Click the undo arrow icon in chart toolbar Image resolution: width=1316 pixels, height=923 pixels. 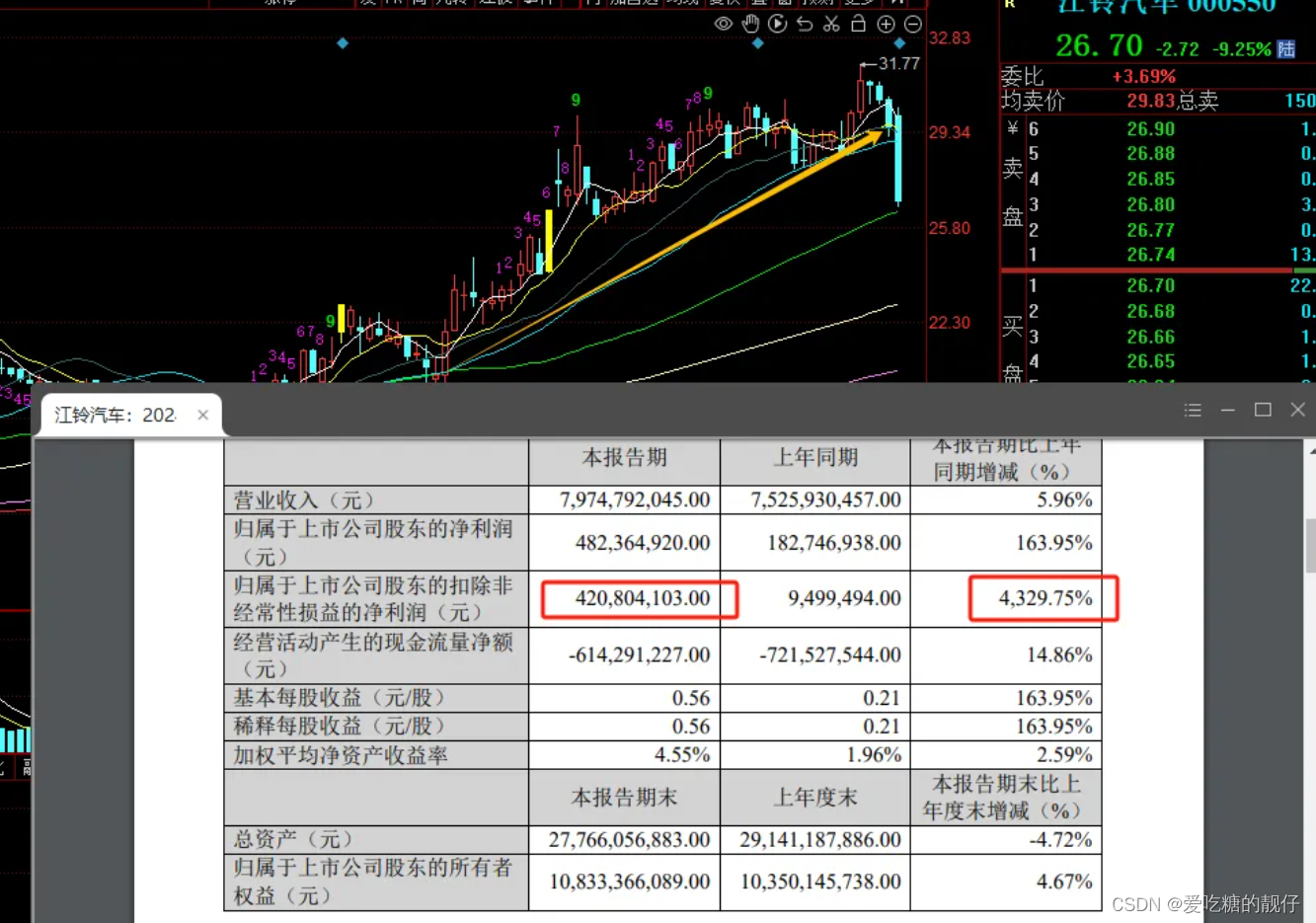805,24
